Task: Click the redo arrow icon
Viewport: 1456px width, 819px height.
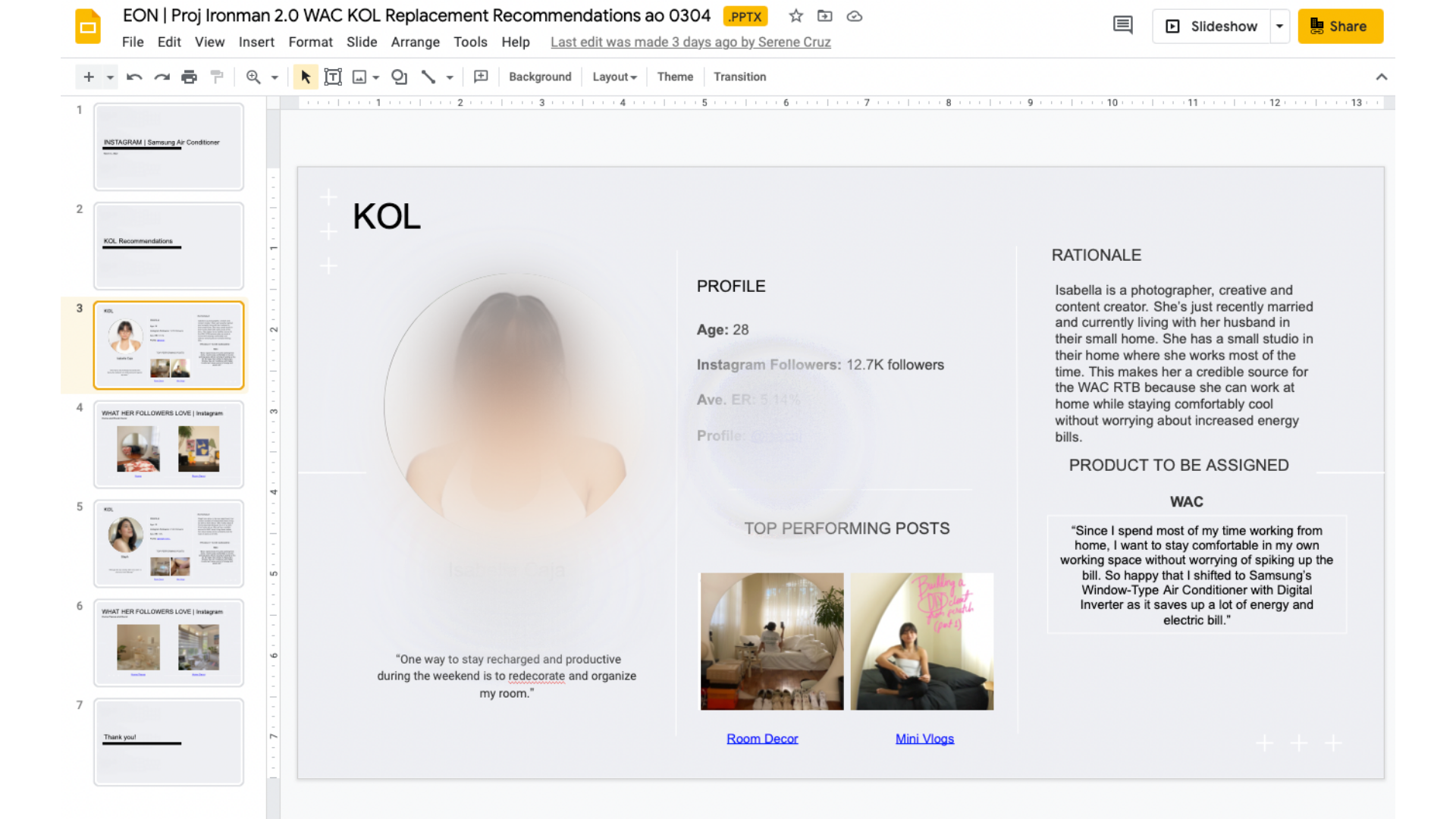Action: [x=162, y=77]
